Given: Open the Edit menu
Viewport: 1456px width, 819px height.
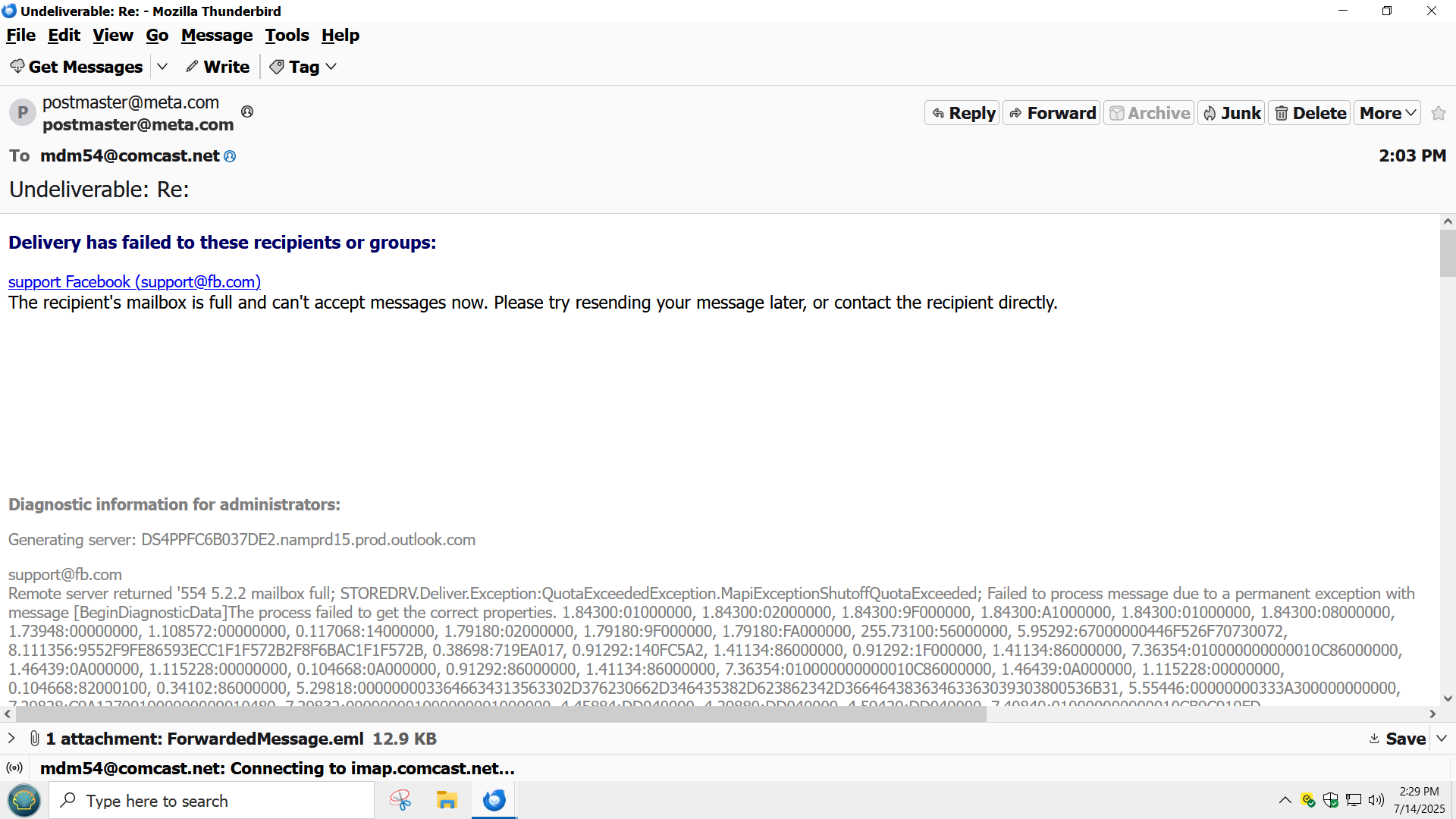Looking at the screenshot, I should pyautogui.click(x=64, y=35).
